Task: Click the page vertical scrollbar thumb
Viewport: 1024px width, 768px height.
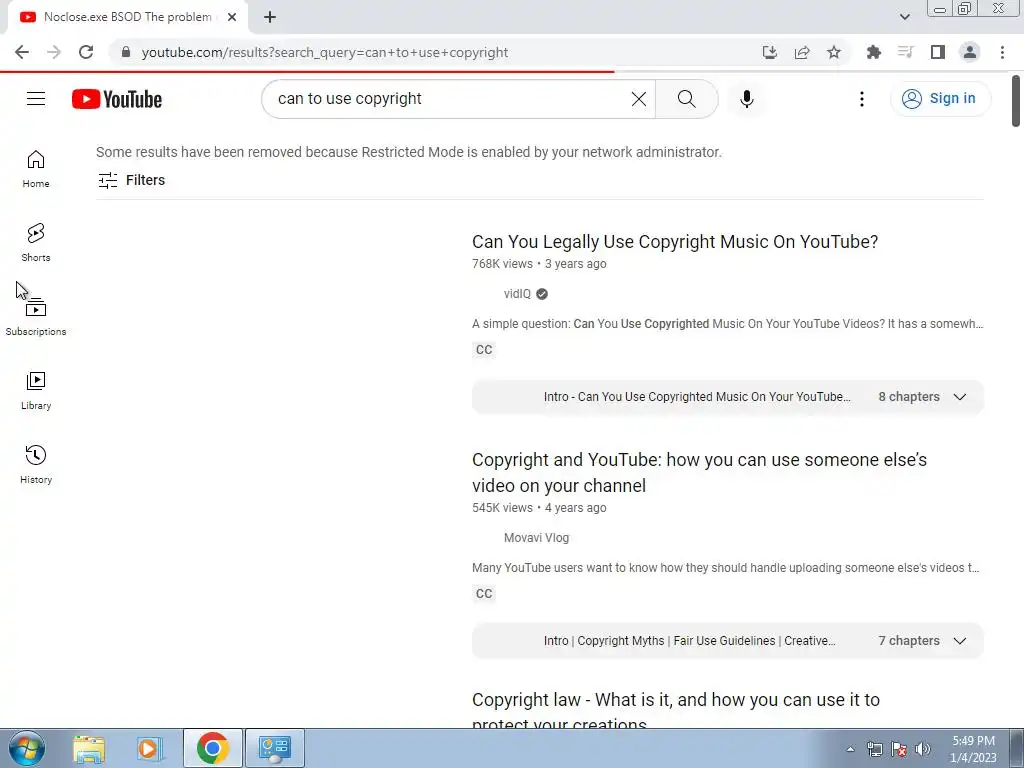Action: click(1016, 101)
